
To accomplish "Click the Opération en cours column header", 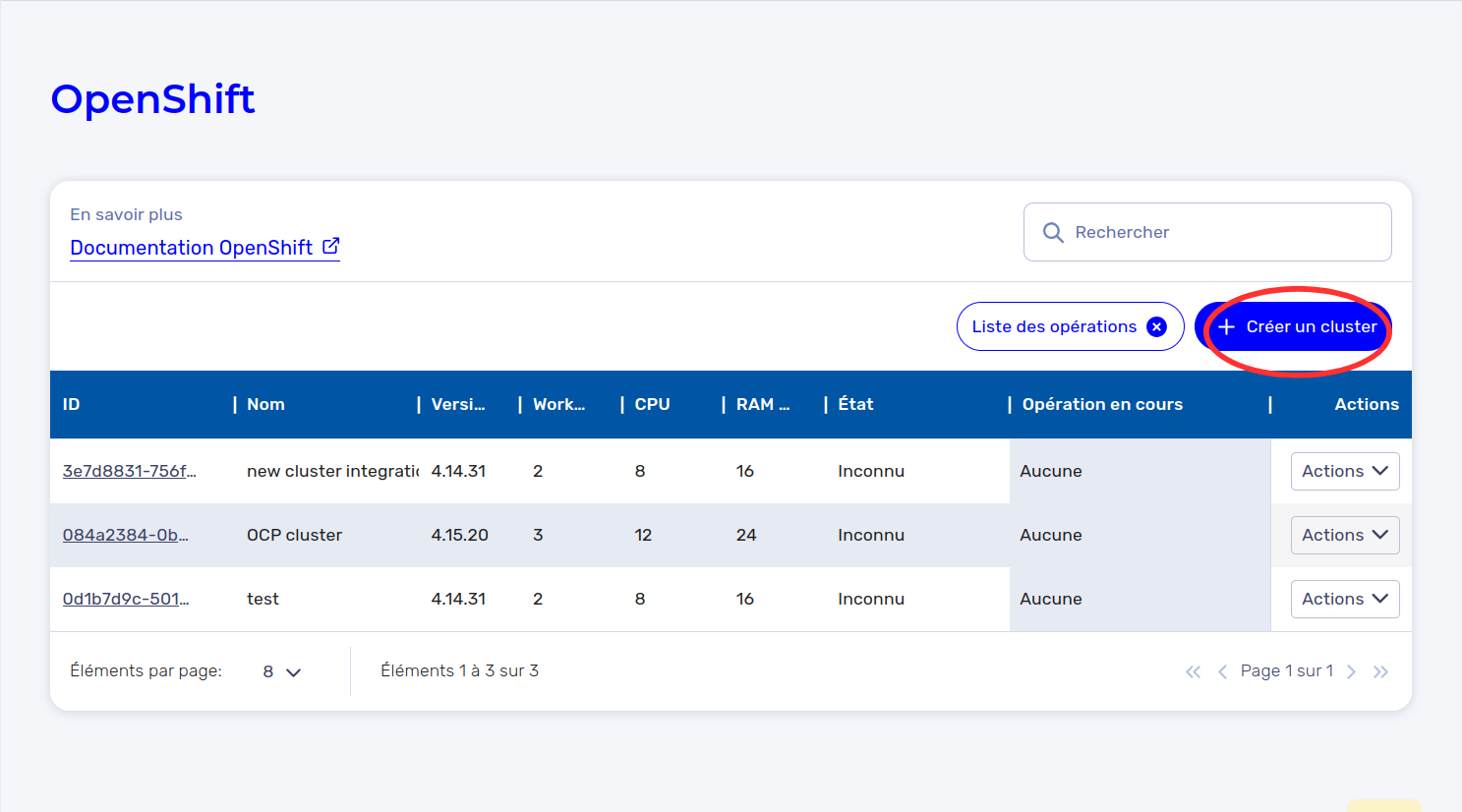I will tap(1102, 404).
